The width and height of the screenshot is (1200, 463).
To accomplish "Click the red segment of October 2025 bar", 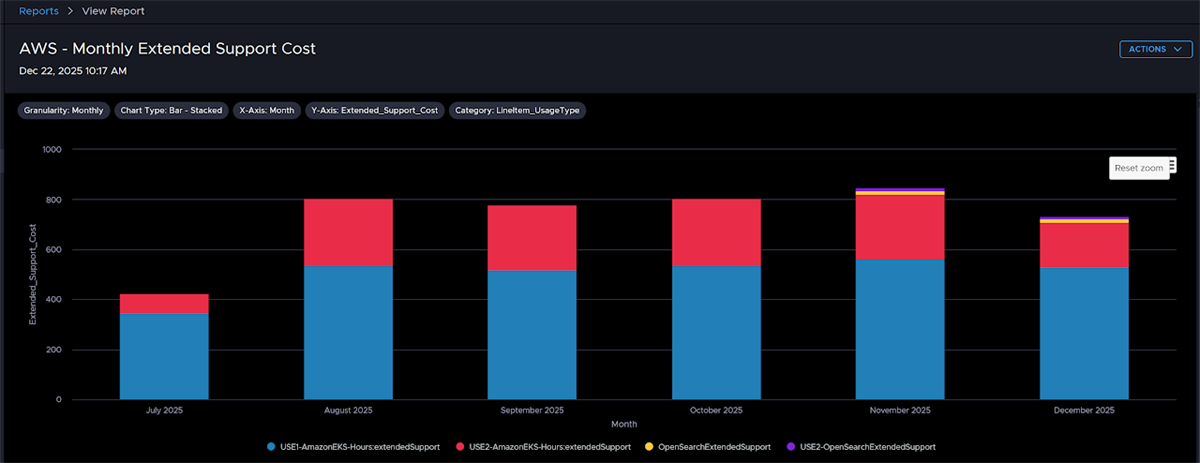I will point(715,232).
